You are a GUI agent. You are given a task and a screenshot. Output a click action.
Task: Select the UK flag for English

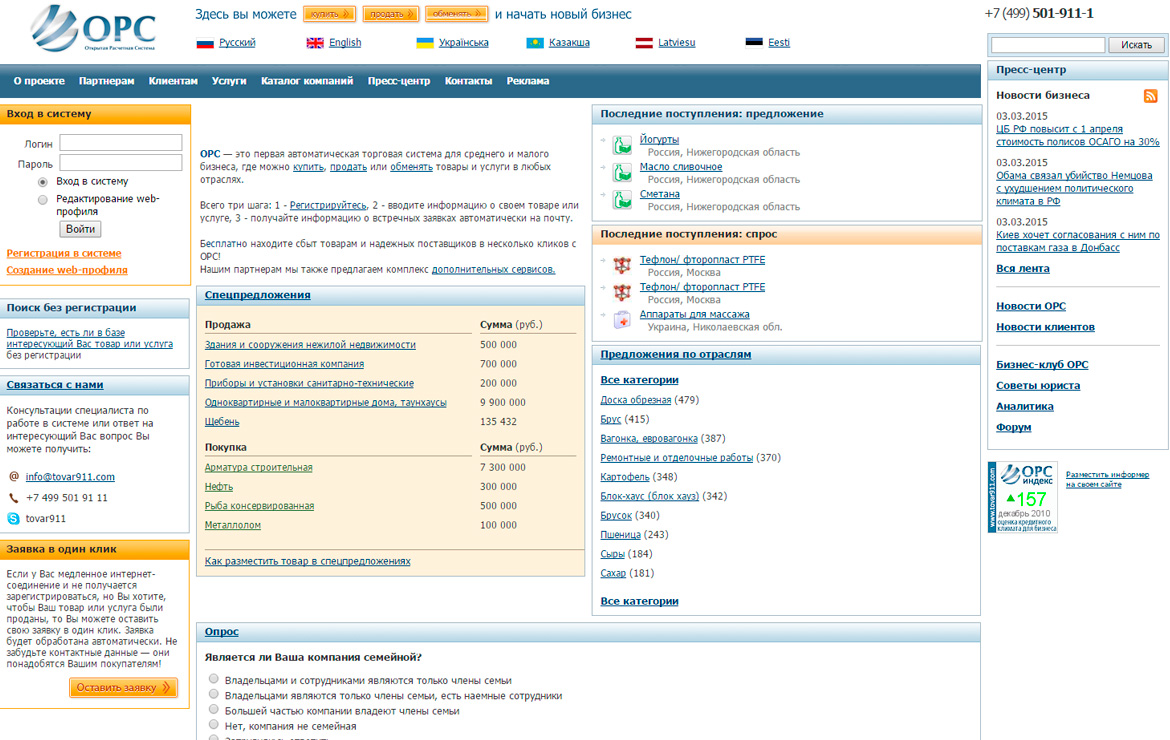pos(315,43)
